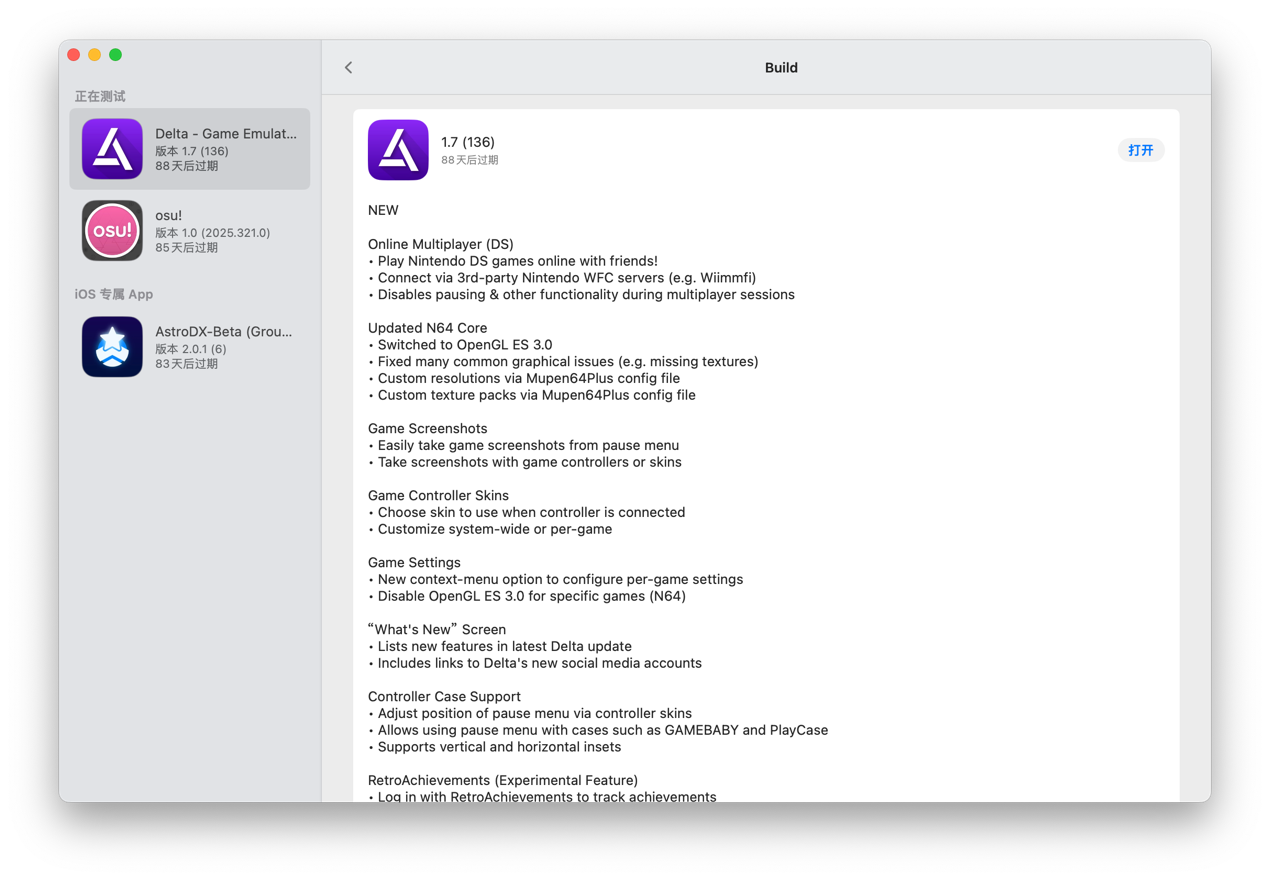The height and width of the screenshot is (880, 1270).
Task: Close the window with the red button
Action: pos(74,55)
